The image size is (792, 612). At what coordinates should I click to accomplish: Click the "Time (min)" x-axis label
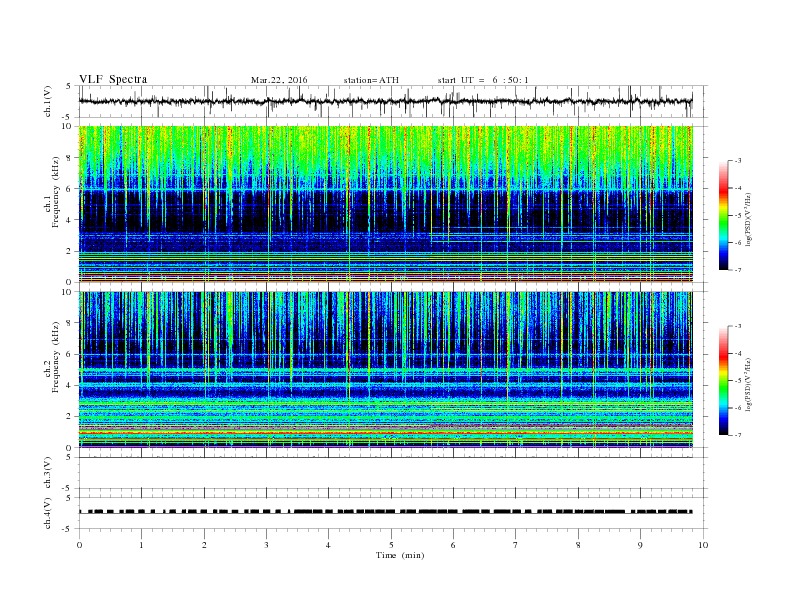click(x=400, y=555)
